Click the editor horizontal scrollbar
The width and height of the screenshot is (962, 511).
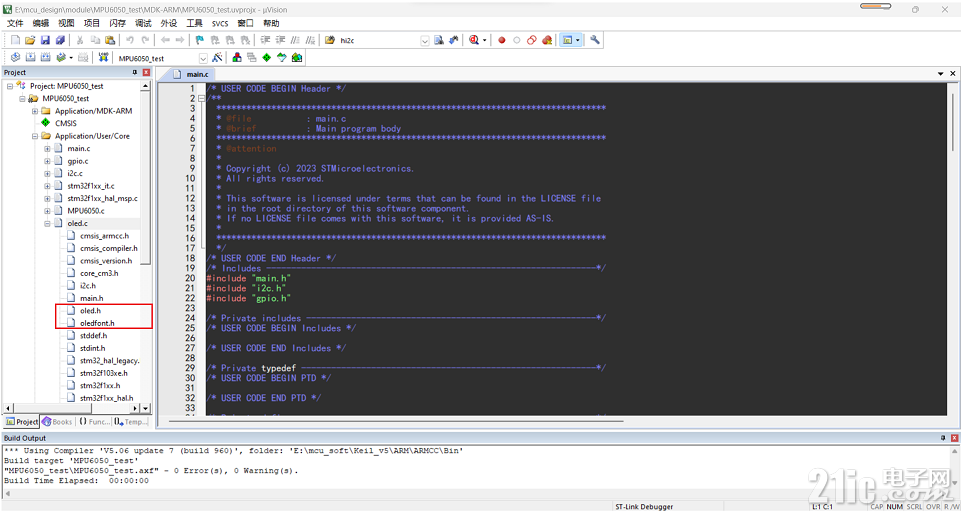pos(396,421)
